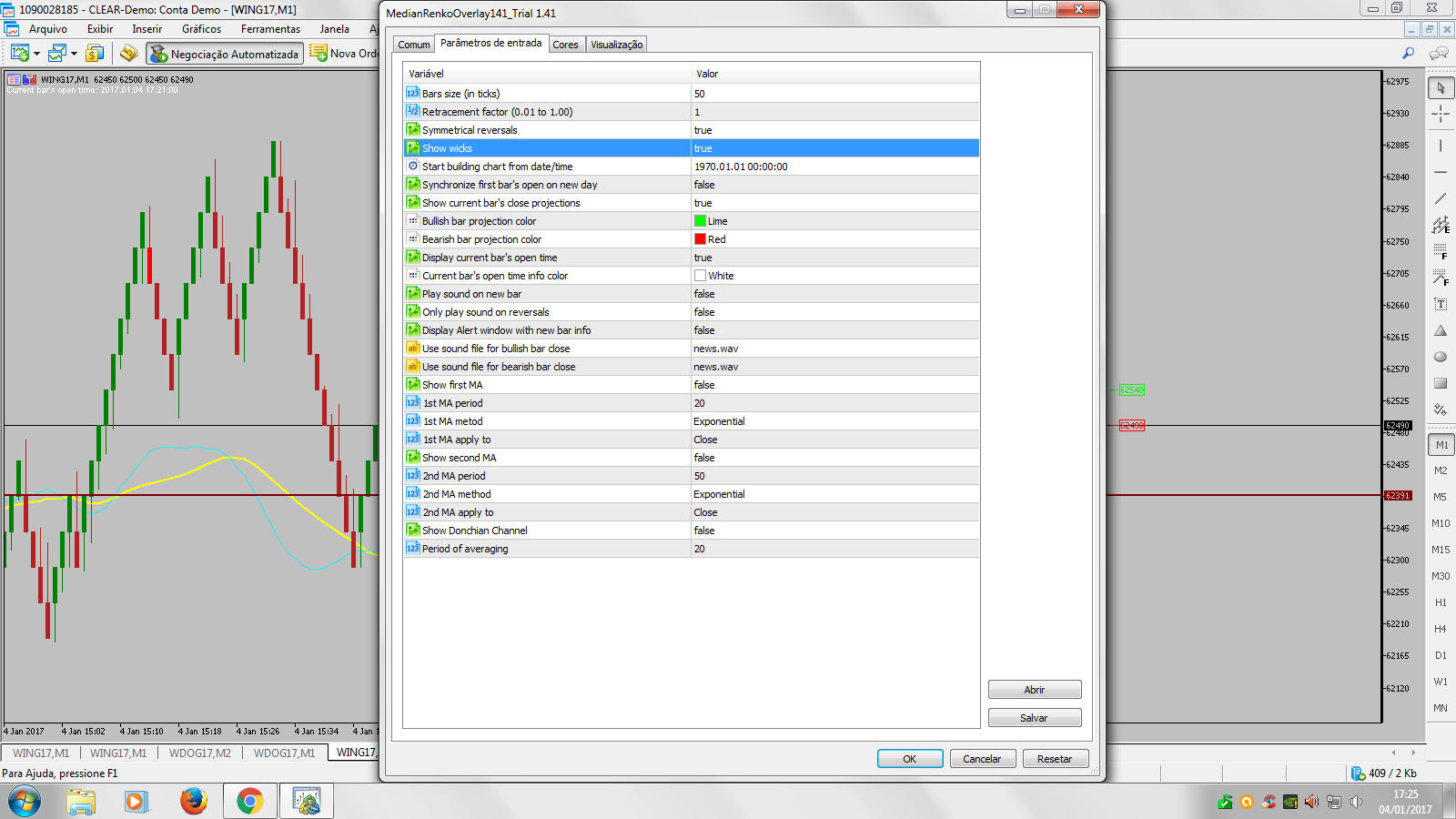Click the start date value 1970.01.01 00:00:00
This screenshot has height=819, width=1456.
(741, 167)
